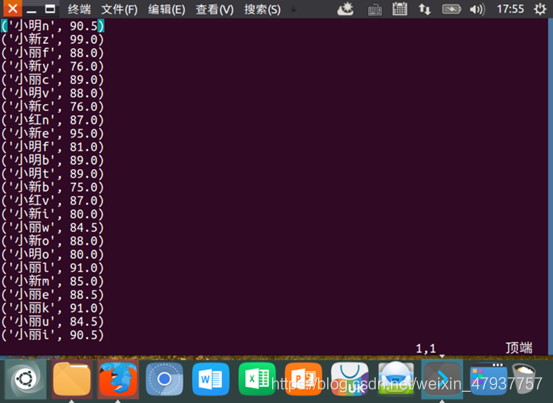The image size is (553, 403).
Task: Click the keyboard input method icon
Action: [x=375, y=10]
